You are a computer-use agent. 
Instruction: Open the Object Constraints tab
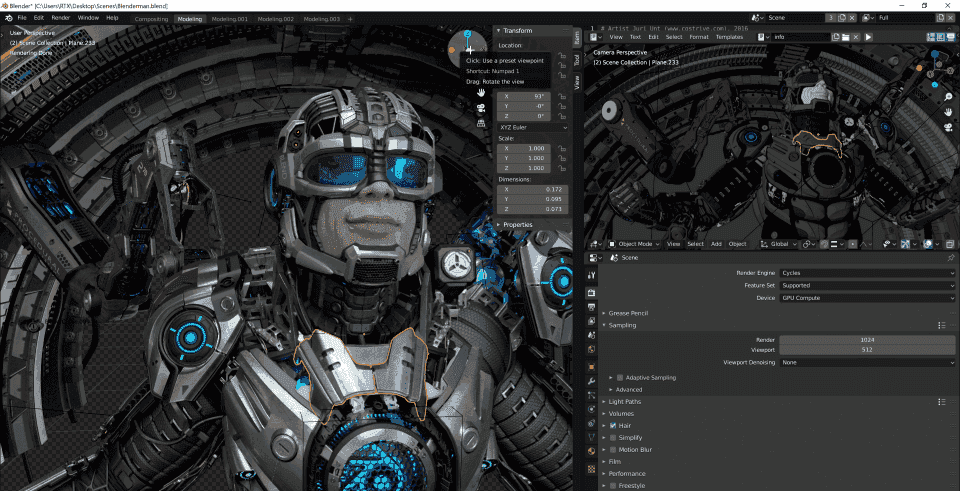coord(591,422)
